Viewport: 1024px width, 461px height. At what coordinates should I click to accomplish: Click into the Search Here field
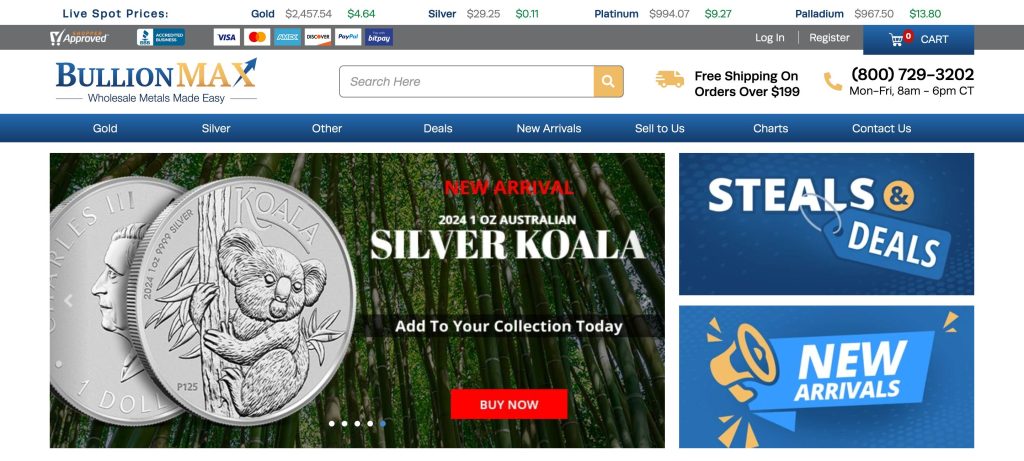pos(466,82)
